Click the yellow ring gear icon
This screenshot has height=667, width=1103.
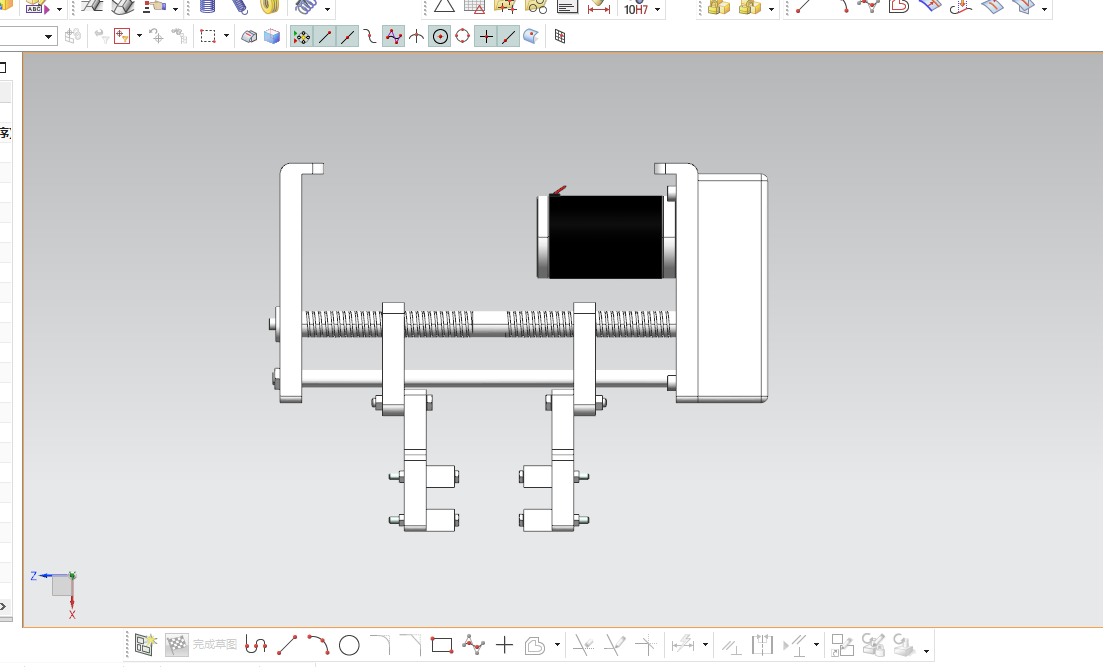click(270, 7)
